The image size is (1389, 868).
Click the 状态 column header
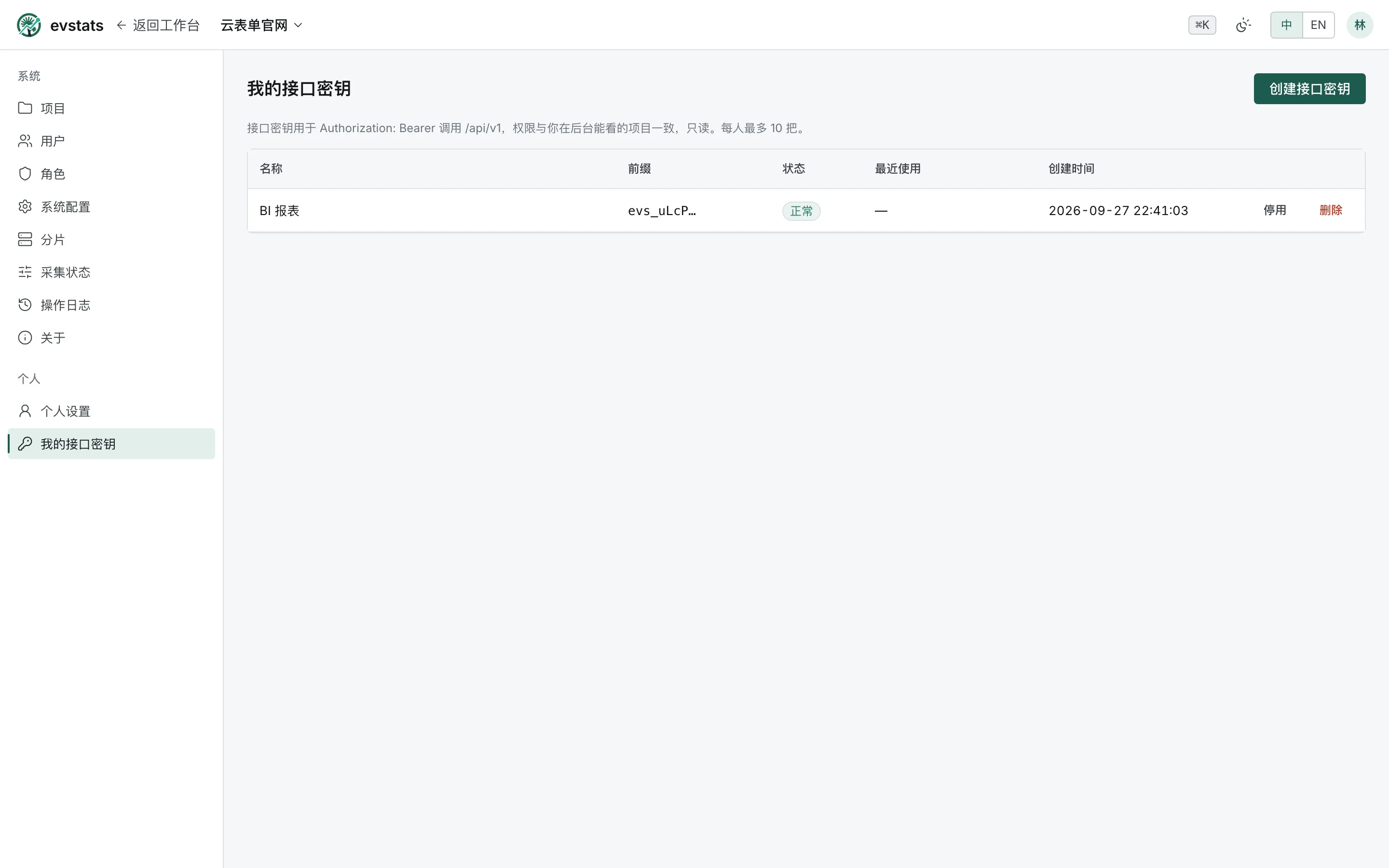click(794, 168)
